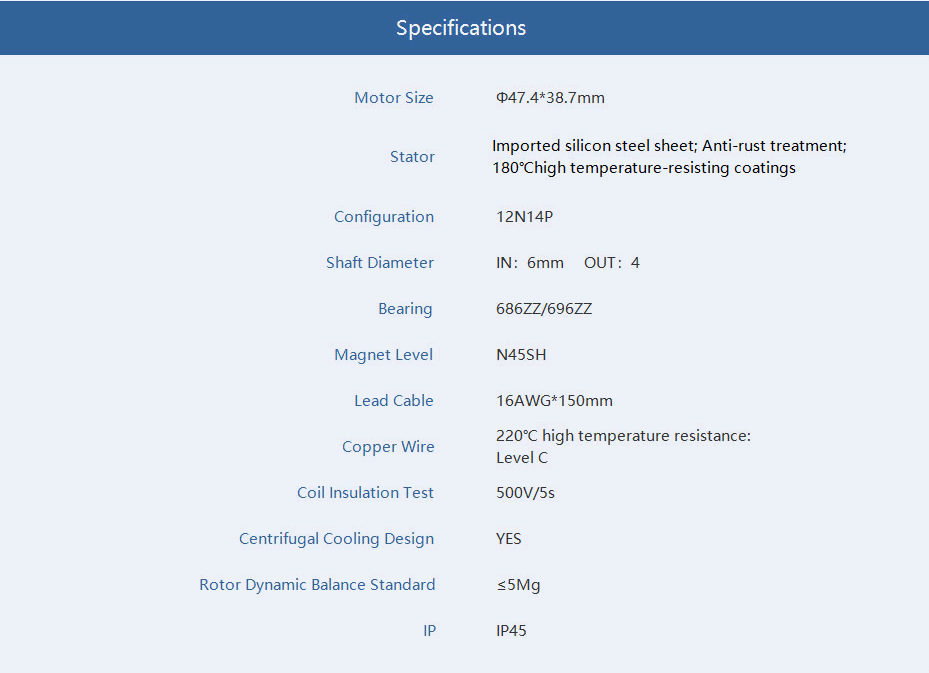The width and height of the screenshot is (929, 673).
Task: Click the N45SH magnet value
Action: tap(521, 355)
